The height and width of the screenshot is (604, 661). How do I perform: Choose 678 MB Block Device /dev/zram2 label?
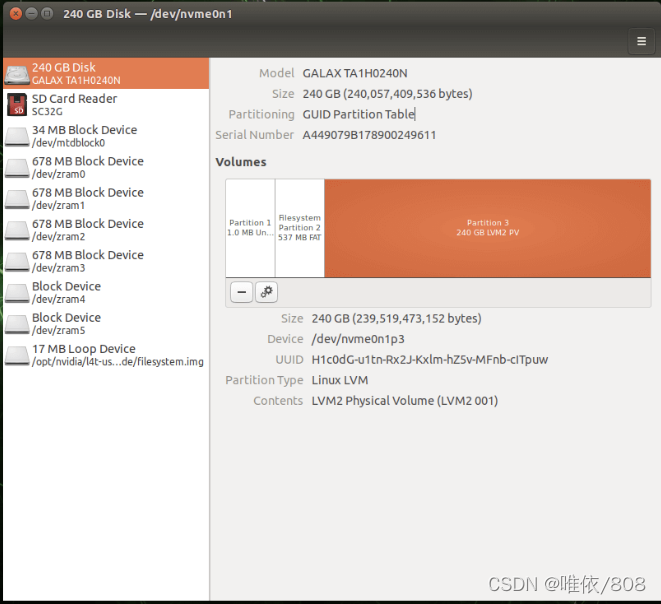pos(88,230)
